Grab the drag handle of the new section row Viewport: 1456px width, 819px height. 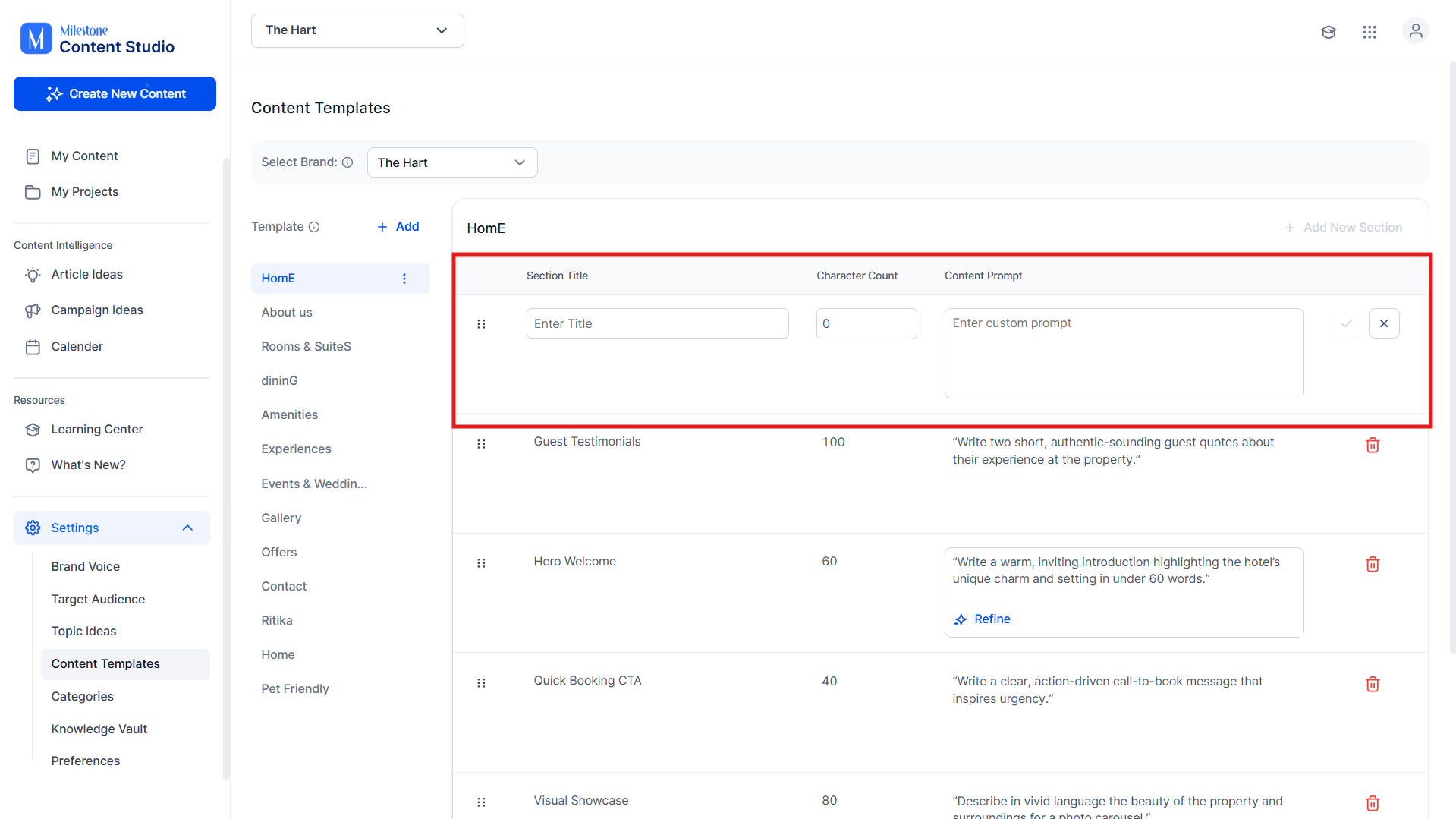click(481, 324)
